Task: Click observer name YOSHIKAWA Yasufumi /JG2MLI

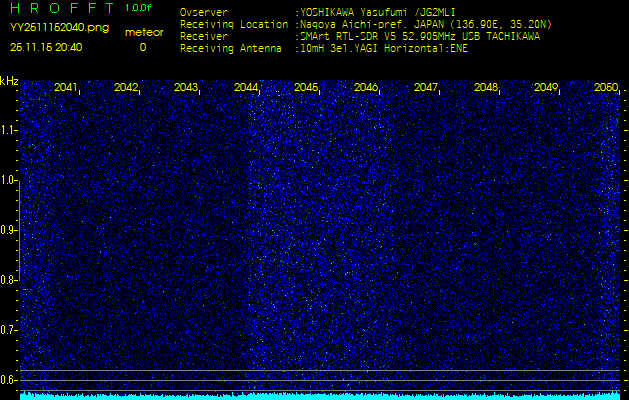Action: [378, 12]
